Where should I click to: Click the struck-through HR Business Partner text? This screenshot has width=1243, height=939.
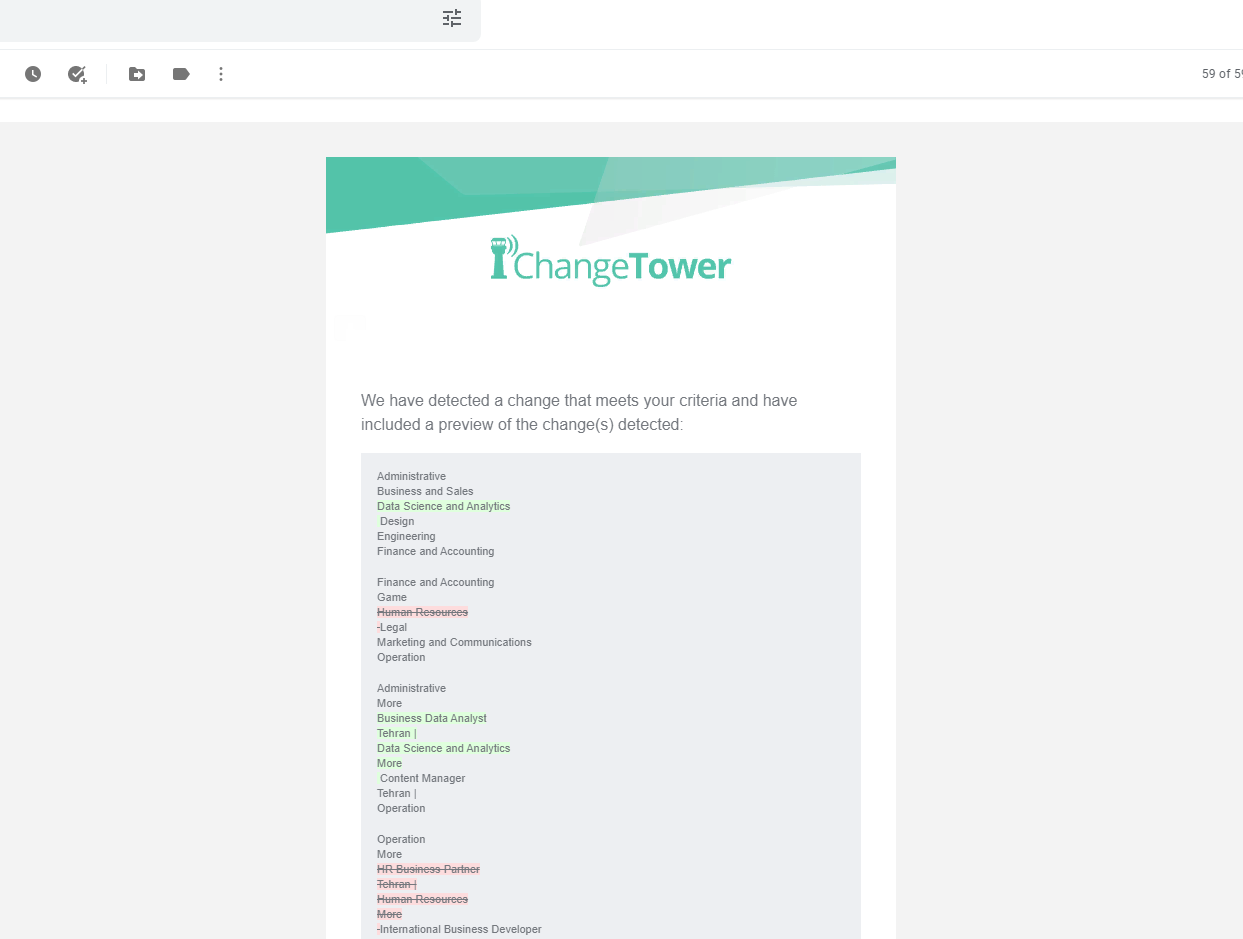[428, 869]
